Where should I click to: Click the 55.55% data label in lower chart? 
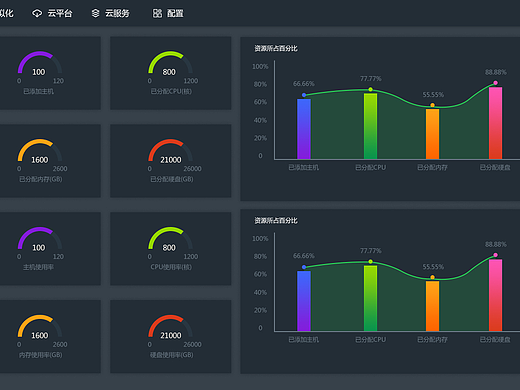[433, 267]
